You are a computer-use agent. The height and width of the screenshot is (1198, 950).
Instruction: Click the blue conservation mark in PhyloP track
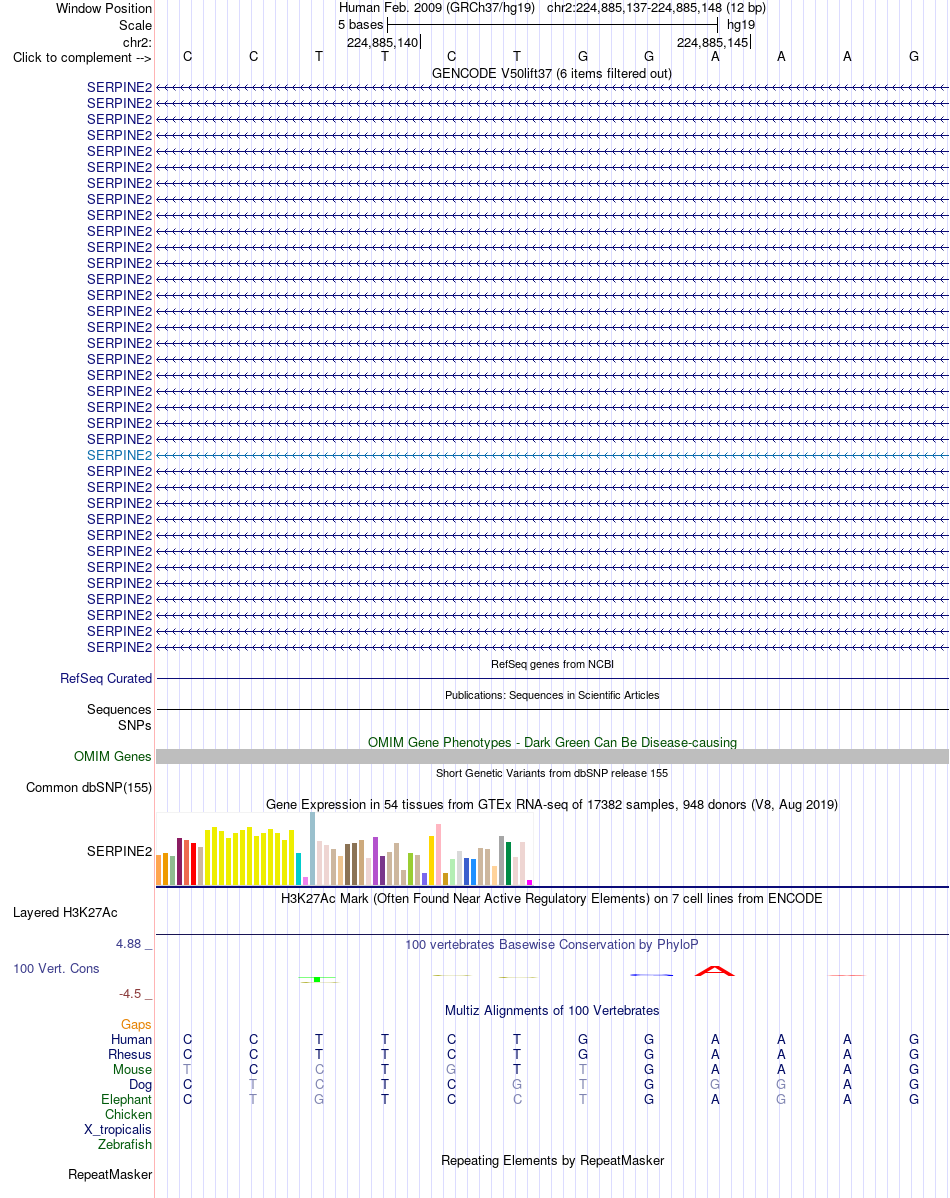[651, 975]
